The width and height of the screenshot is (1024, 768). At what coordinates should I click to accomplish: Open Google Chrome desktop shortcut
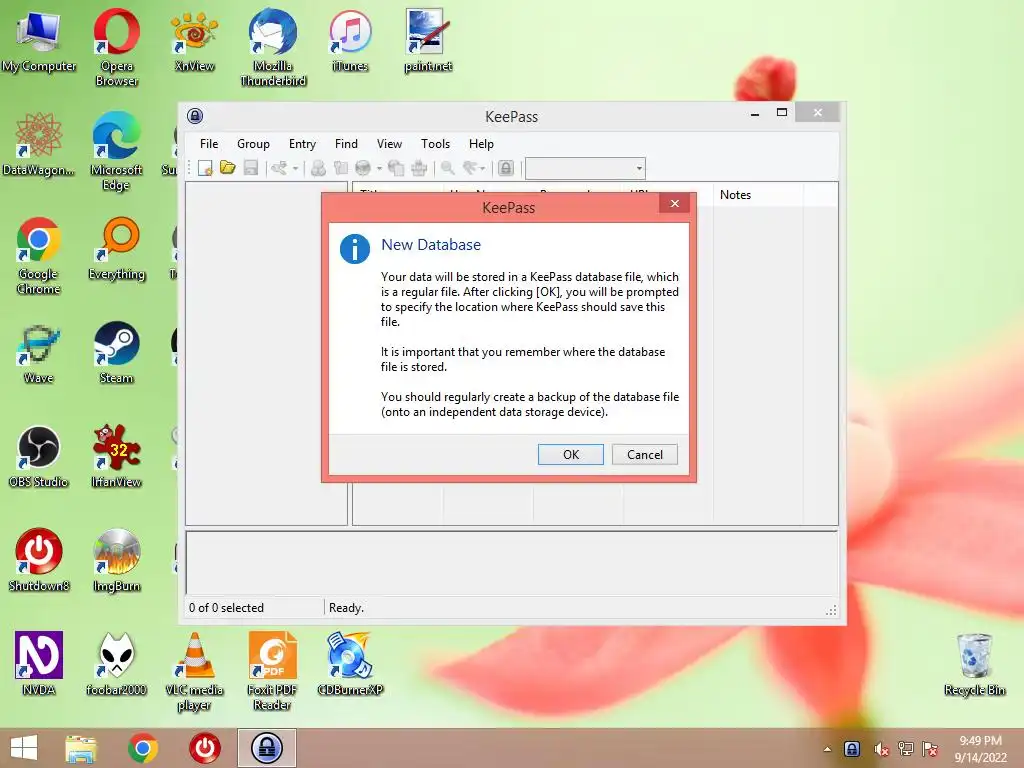[x=39, y=255]
